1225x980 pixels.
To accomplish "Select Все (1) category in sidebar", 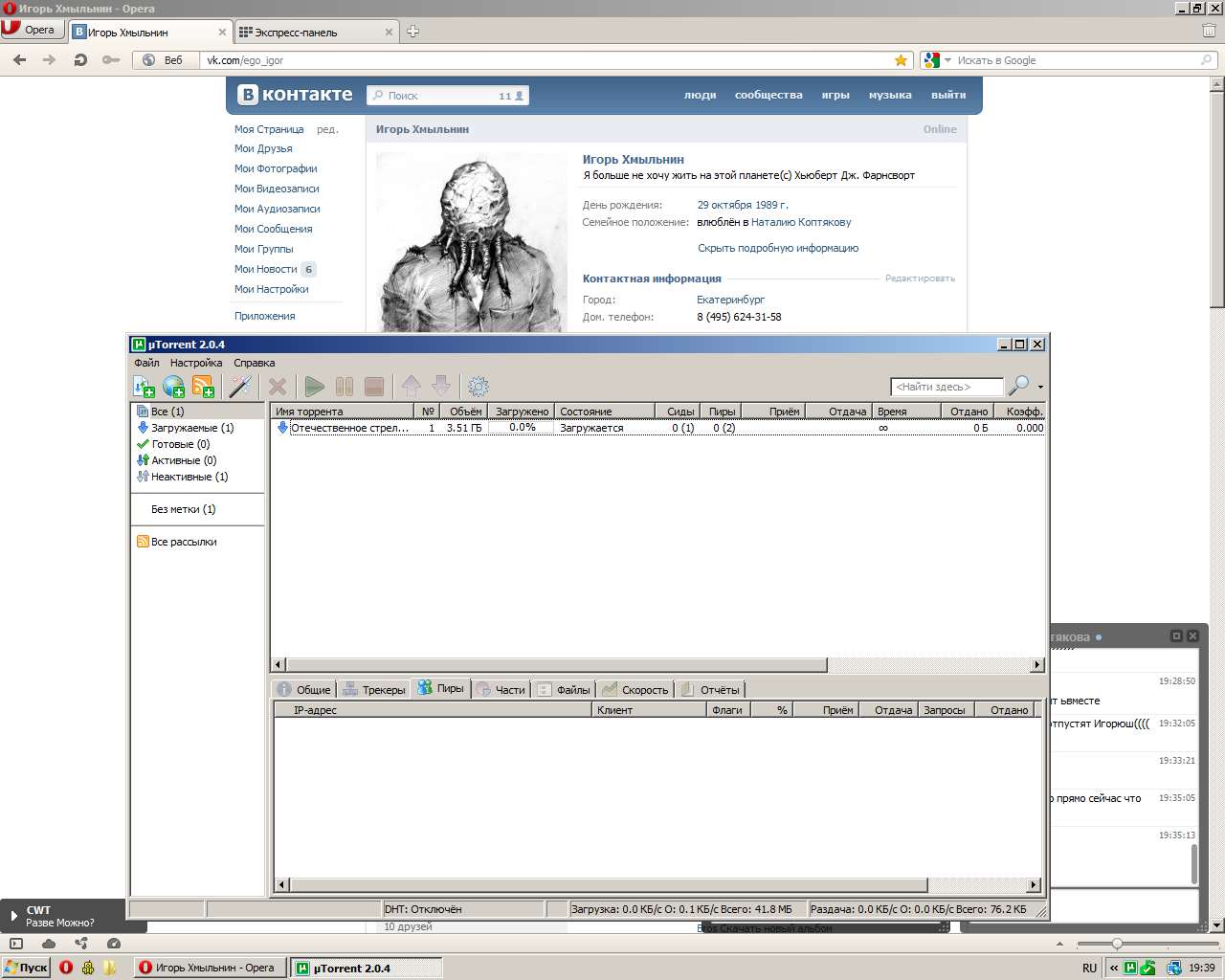I will pos(197,412).
